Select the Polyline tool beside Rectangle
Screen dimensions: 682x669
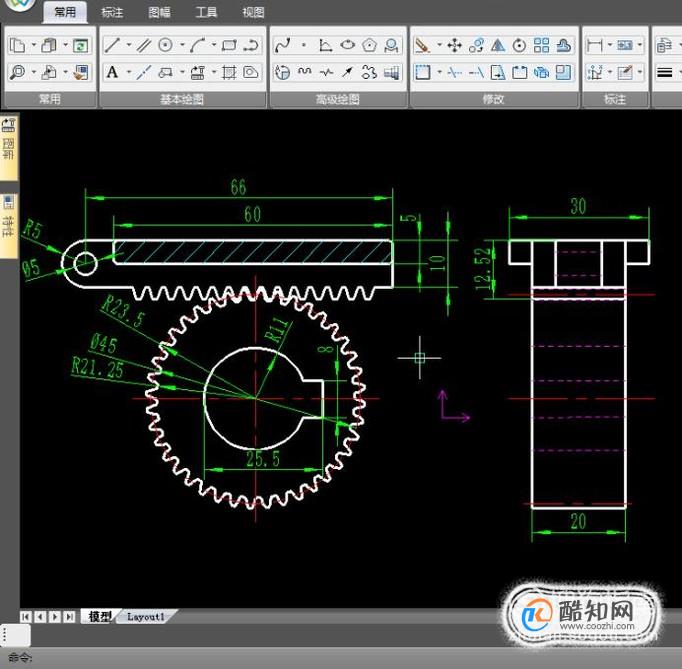[x=251, y=45]
